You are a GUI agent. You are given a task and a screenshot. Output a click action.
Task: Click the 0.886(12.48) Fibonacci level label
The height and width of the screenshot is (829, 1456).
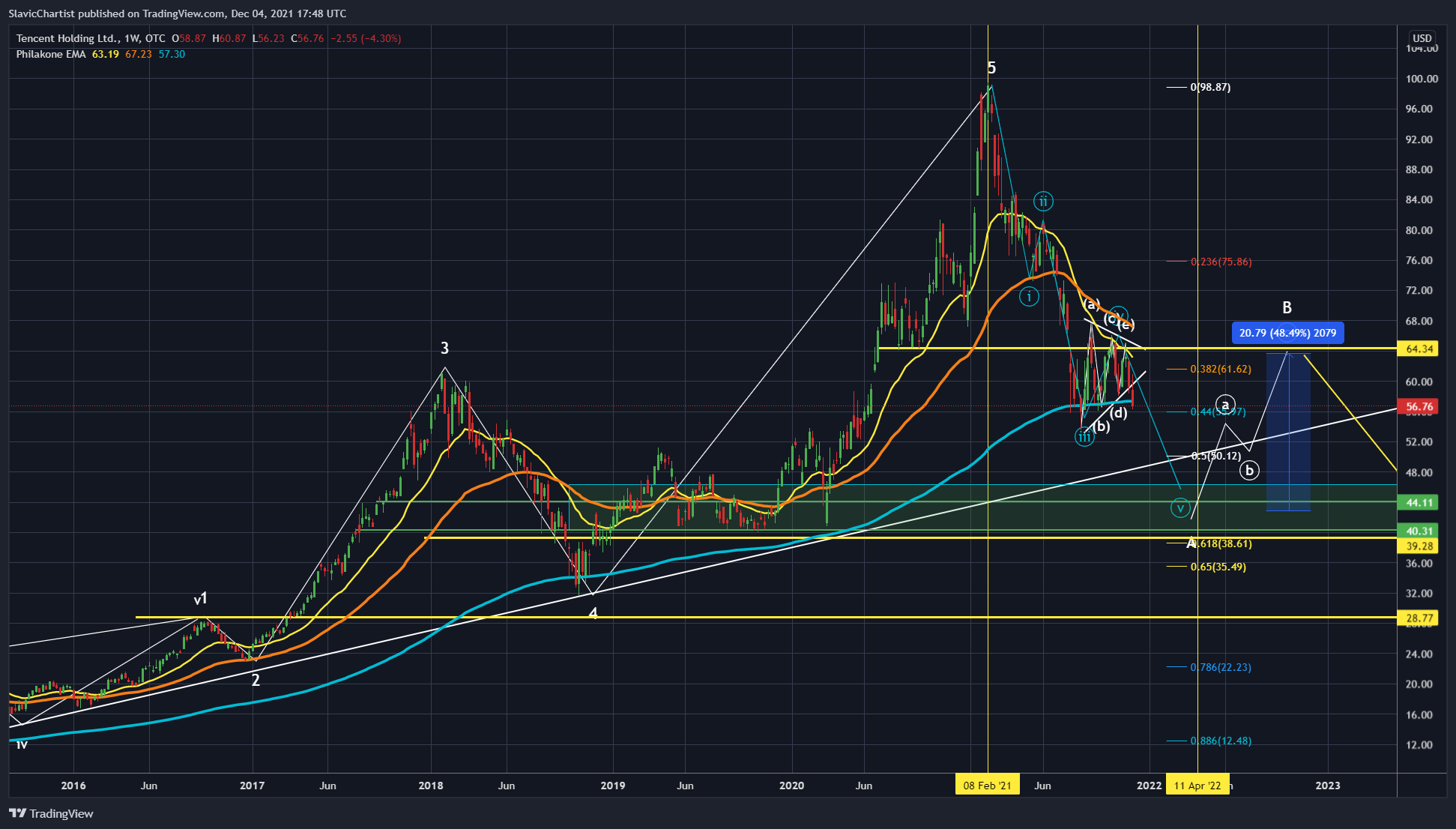1221,741
